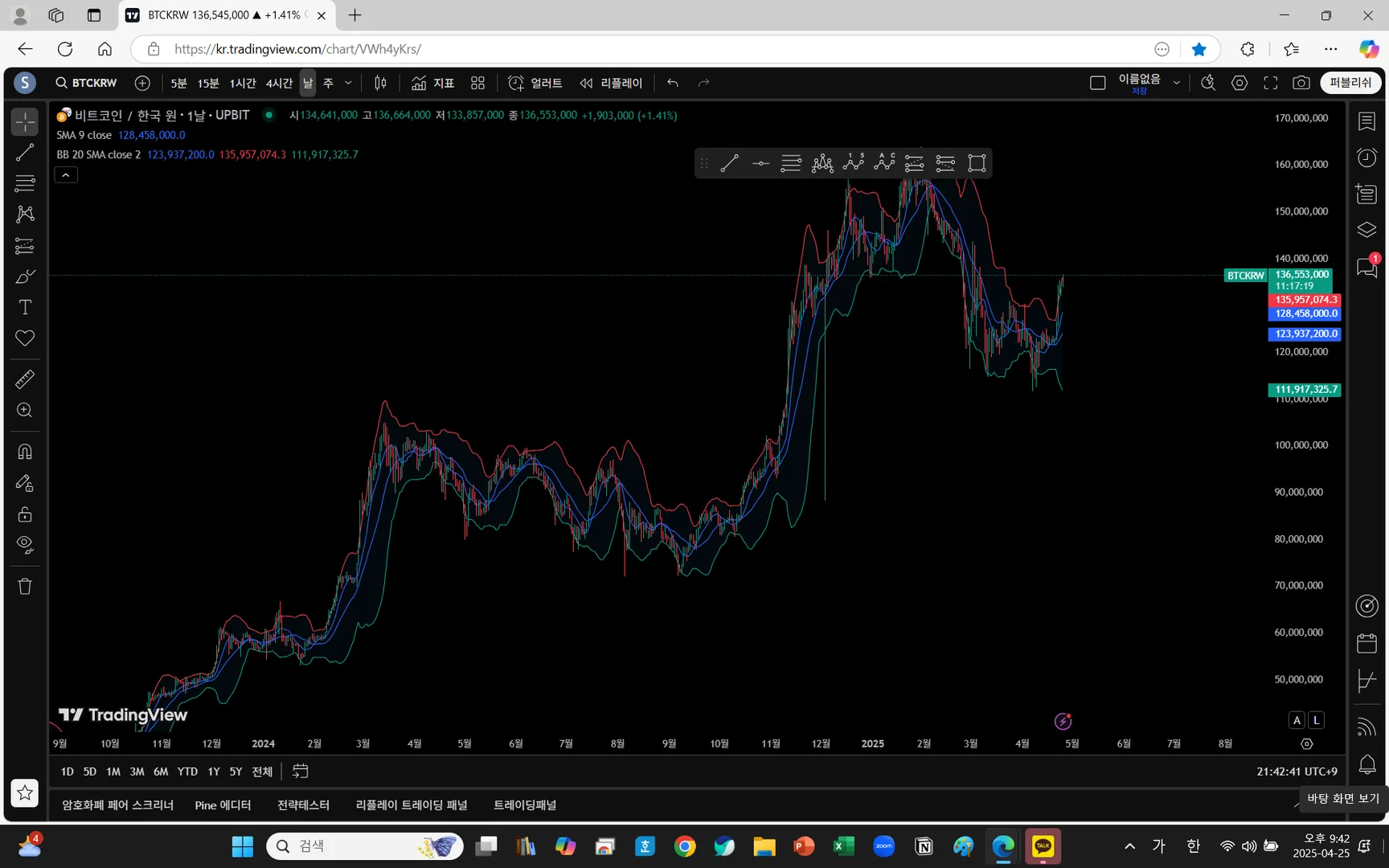
Task: Open KakaoTalk from the taskbar
Action: pos(1043,845)
